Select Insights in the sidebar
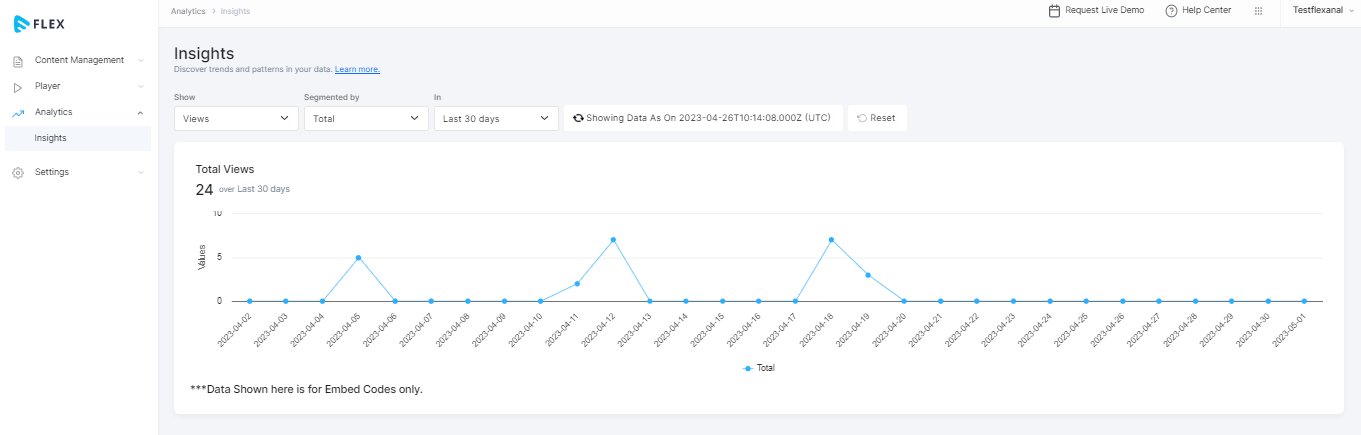The image size is (1361, 435). [51, 138]
